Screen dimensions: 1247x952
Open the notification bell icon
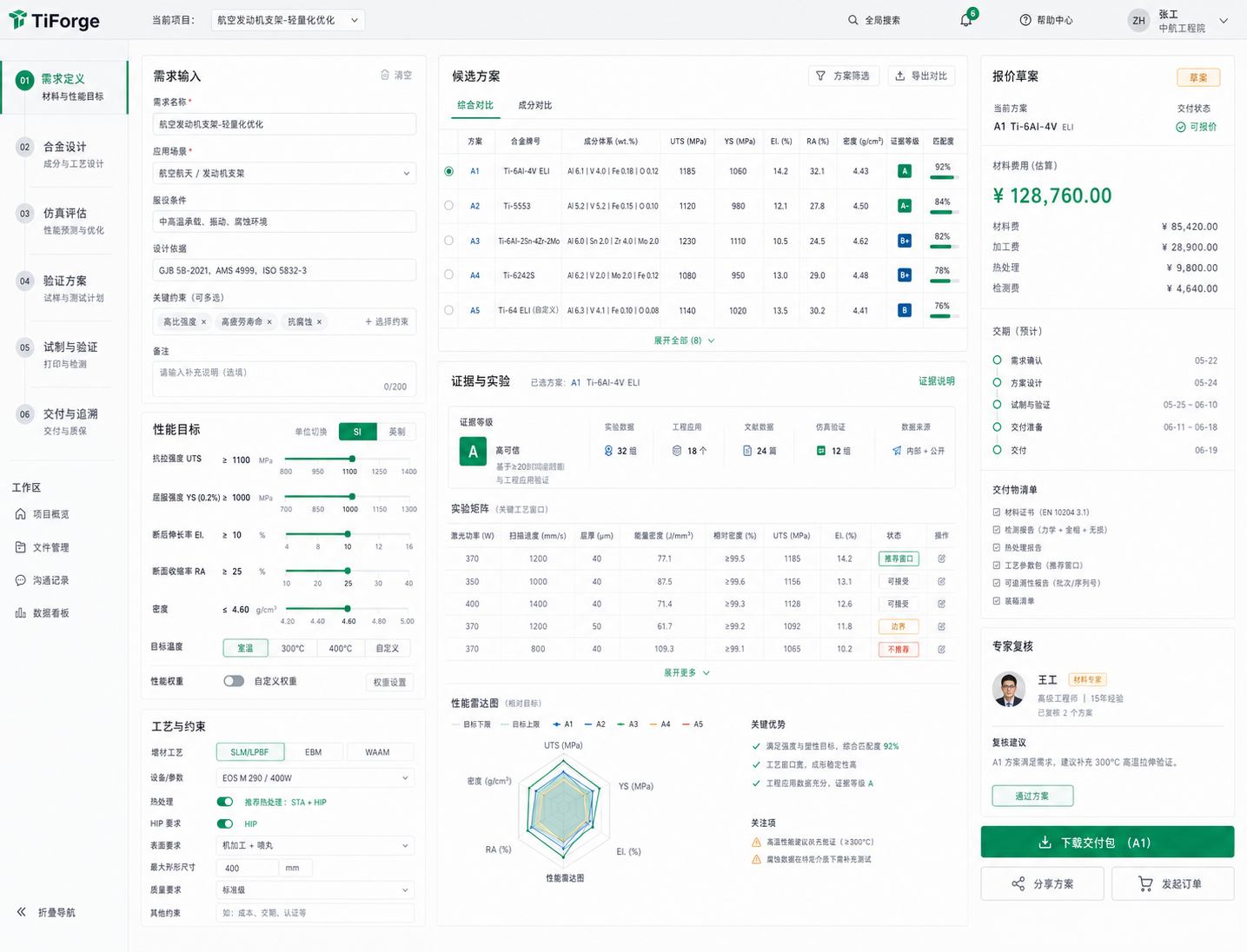tap(966, 20)
